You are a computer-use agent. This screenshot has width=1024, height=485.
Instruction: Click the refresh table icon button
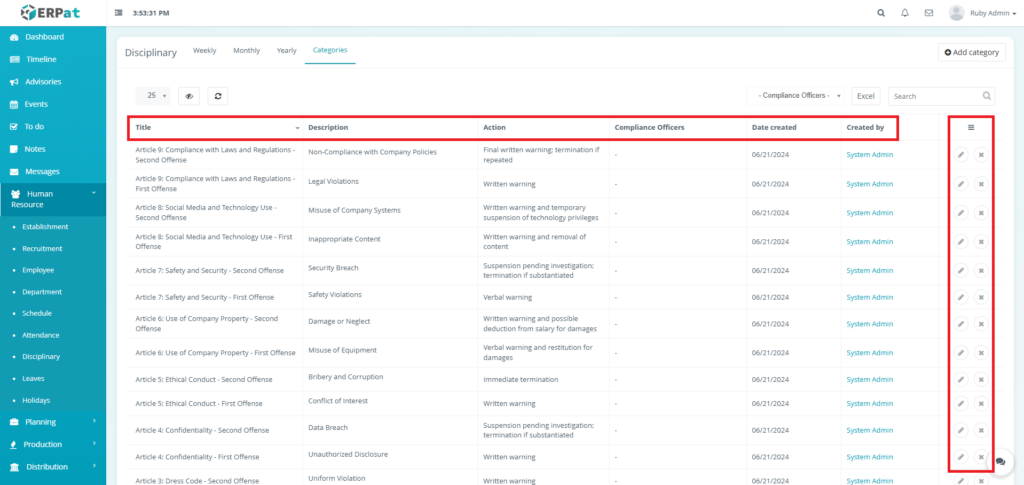(x=217, y=96)
